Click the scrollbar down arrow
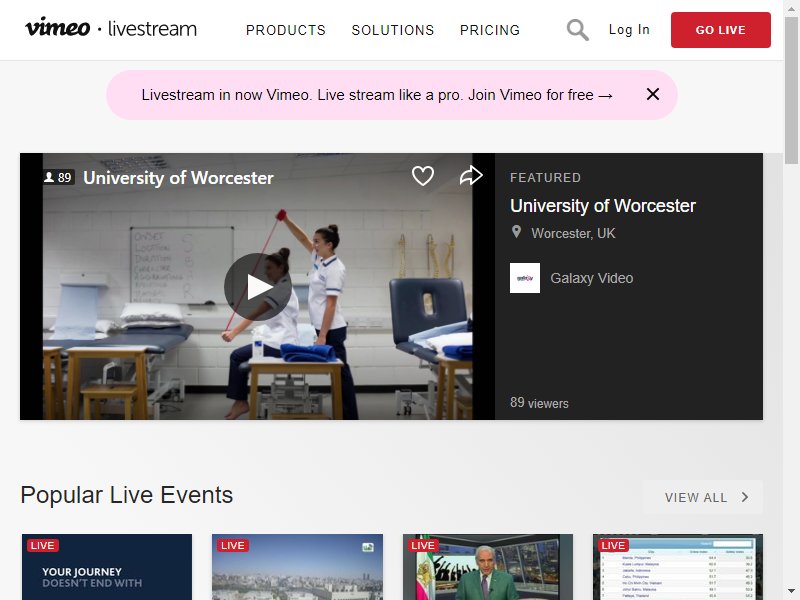 792,593
